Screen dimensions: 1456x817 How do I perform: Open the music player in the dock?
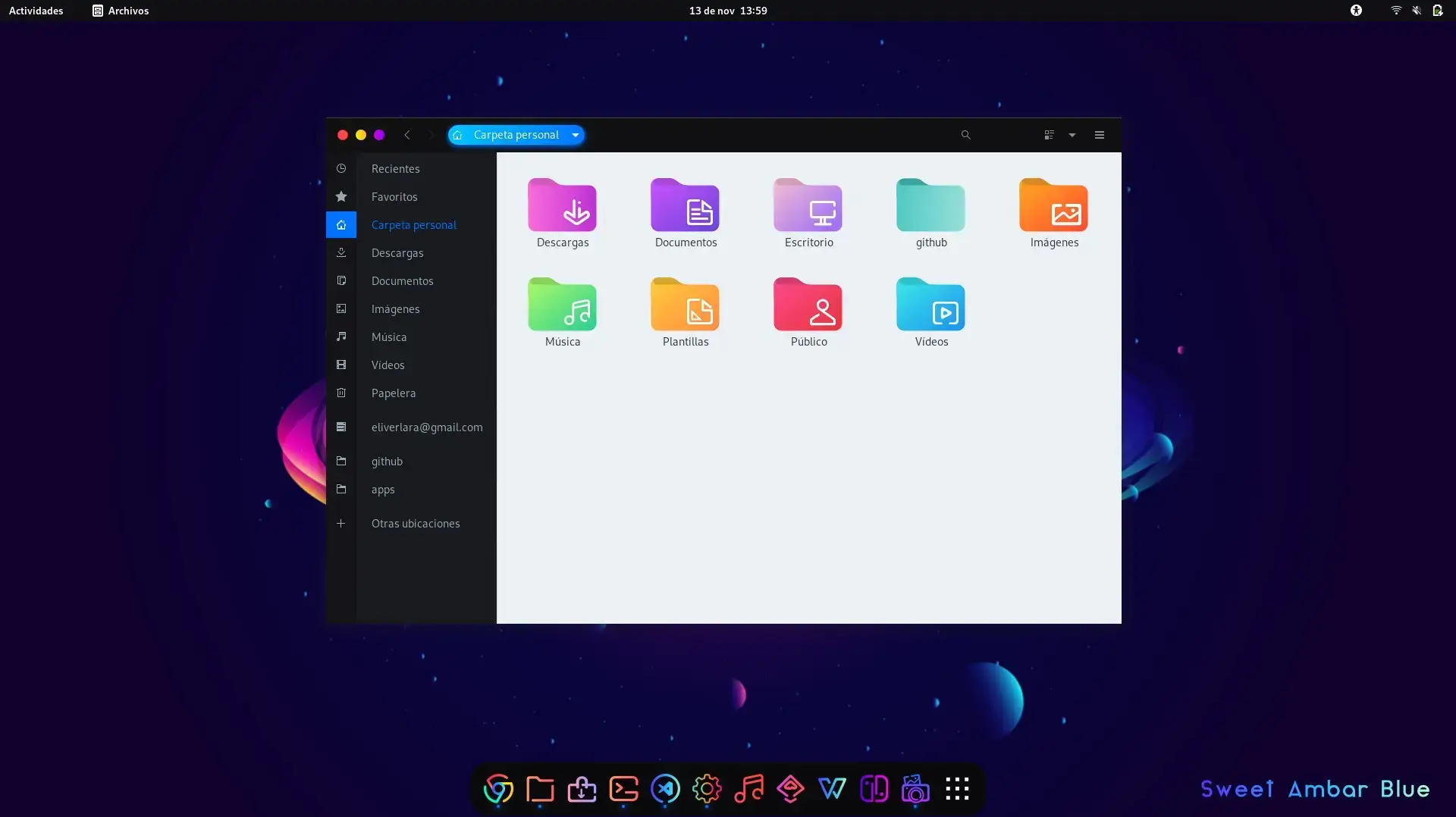coord(748,788)
